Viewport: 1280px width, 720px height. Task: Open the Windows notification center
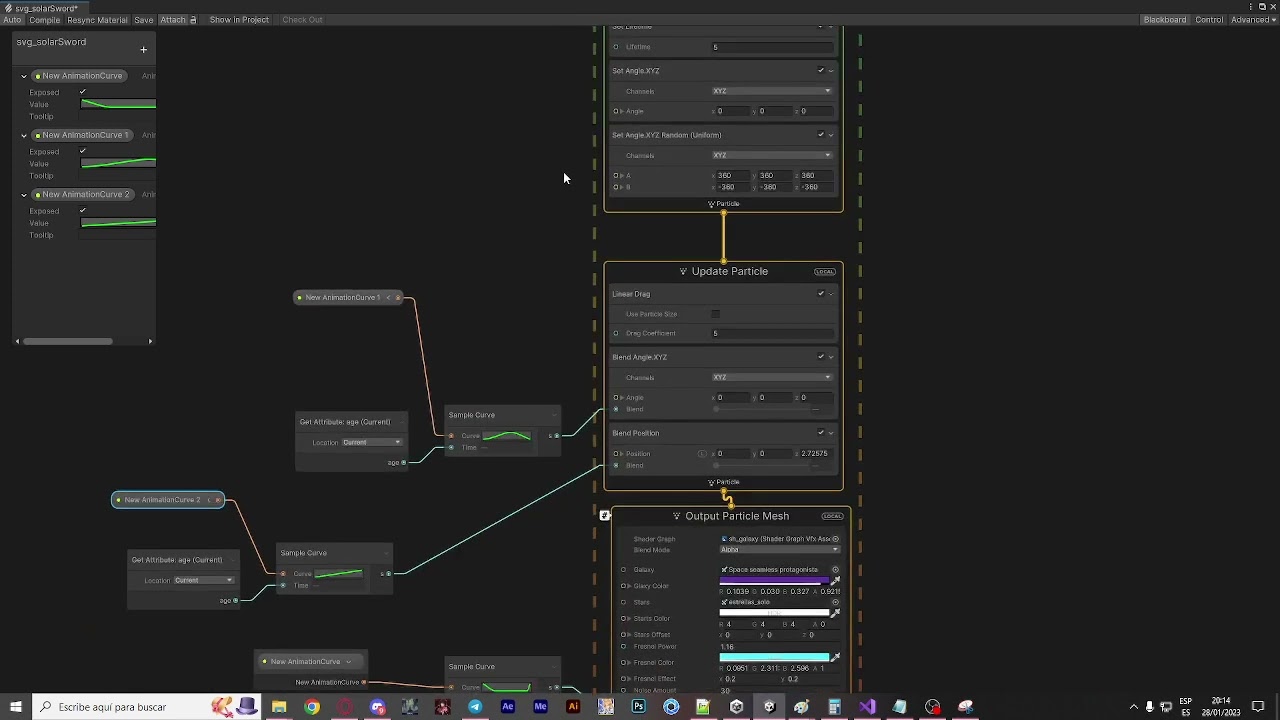[x=1258, y=707]
